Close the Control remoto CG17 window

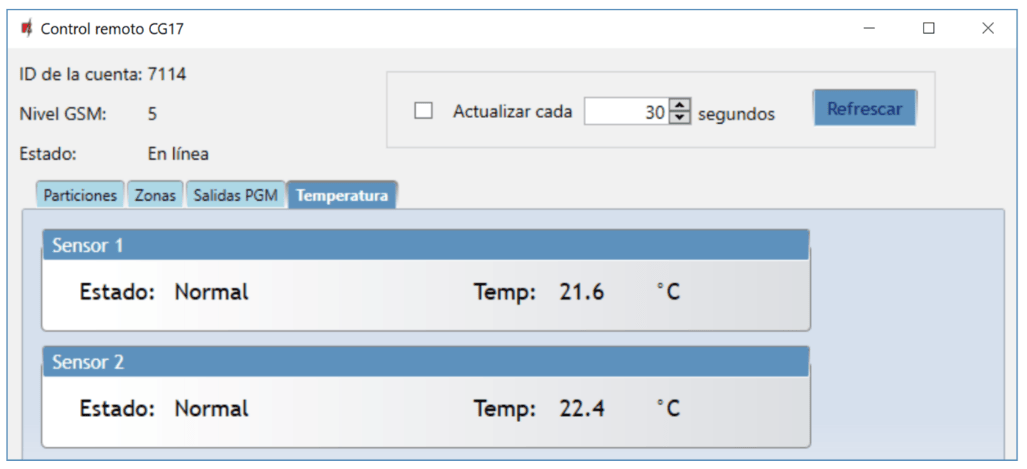click(x=987, y=29)
